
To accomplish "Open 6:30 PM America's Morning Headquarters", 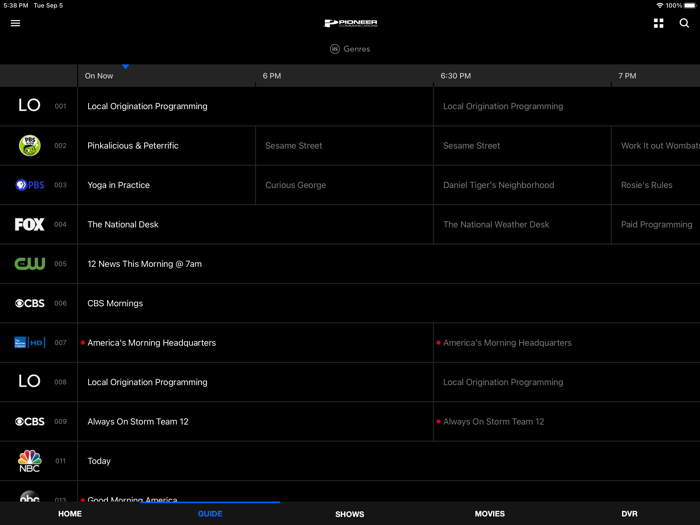I will (567, 343).
